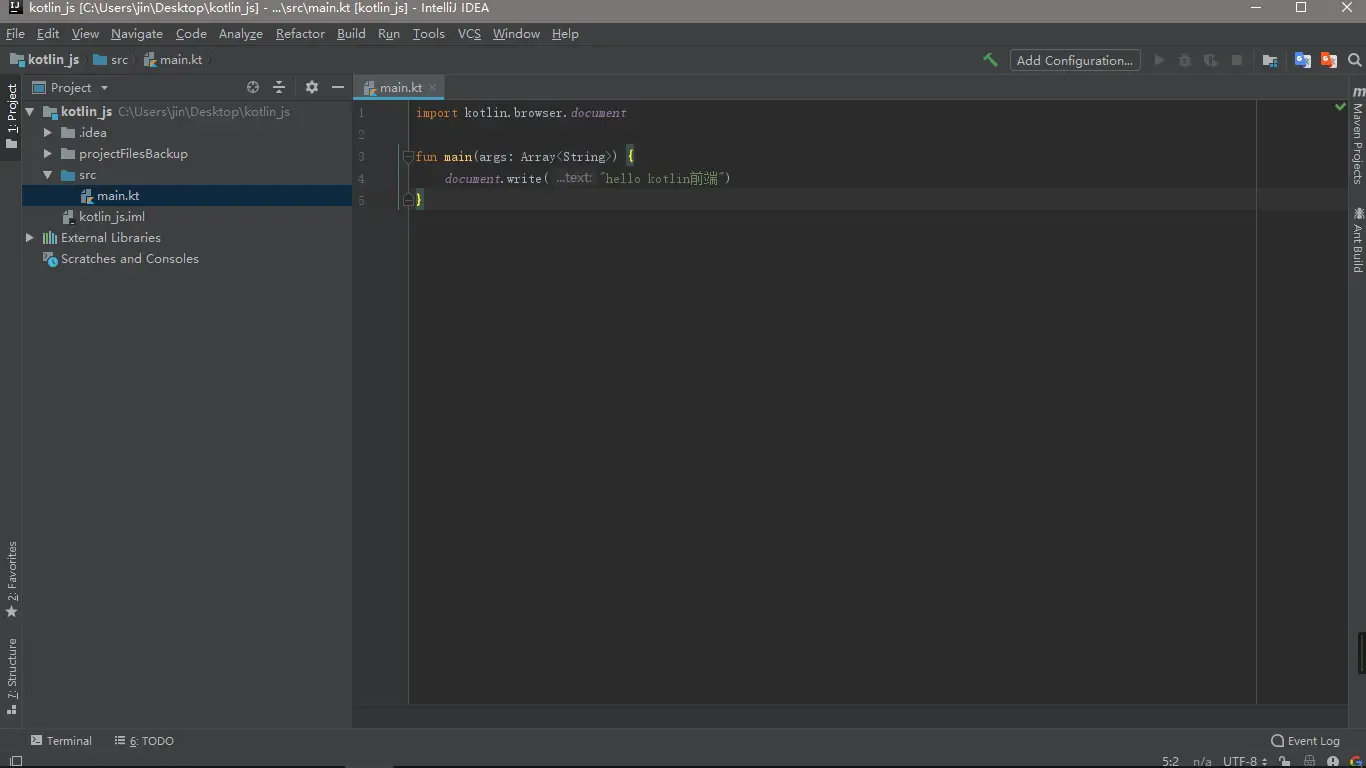The width and height of the screenshot is (1366, 768).
Task: Click the document.write code line in editor
Action: [x=588, y=179]
